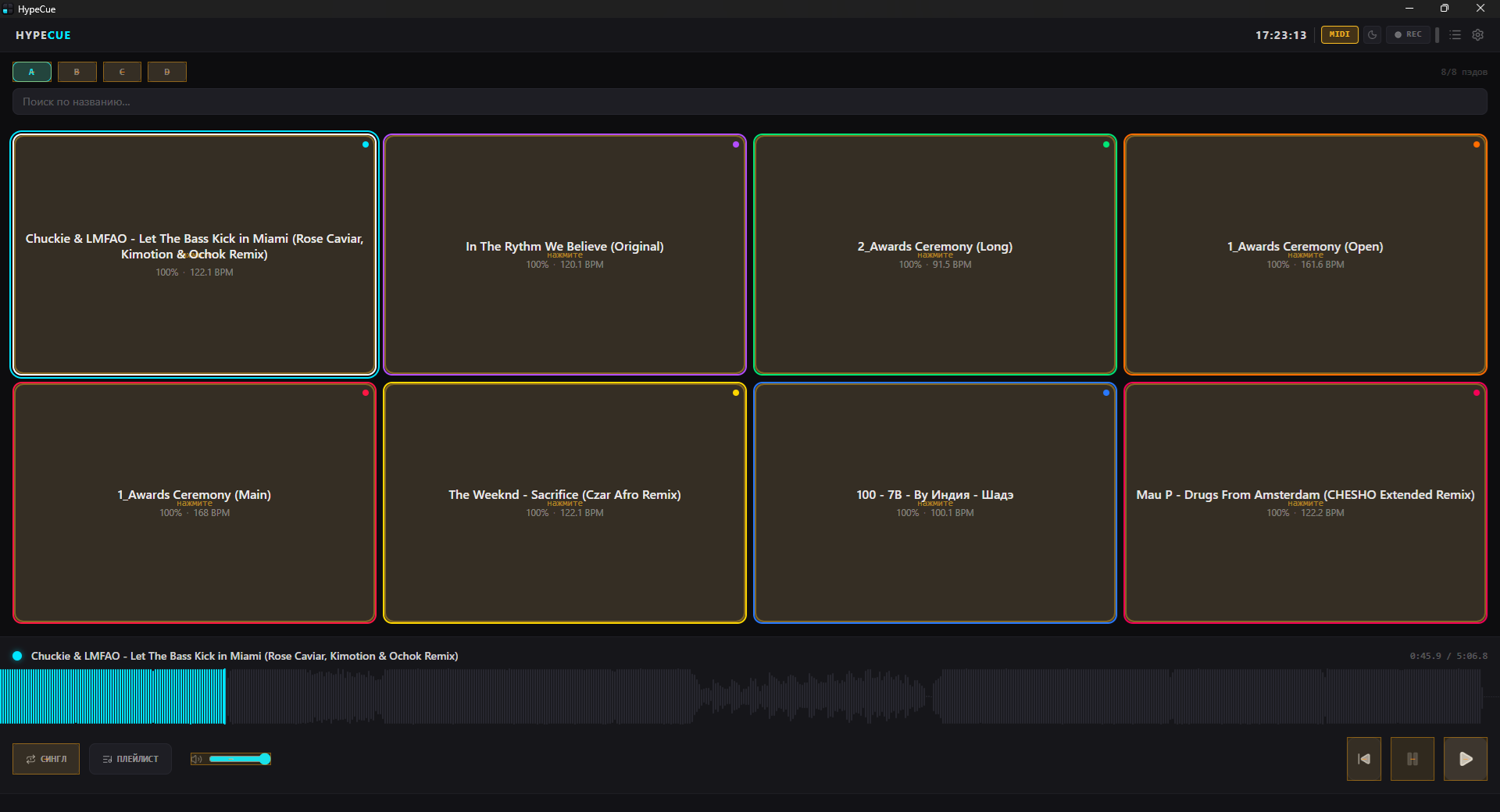Screen dimensions: 1500x812
Task: Launch the Mau P Drugs From Amsterdam pad
Action: click(1305, 503)
